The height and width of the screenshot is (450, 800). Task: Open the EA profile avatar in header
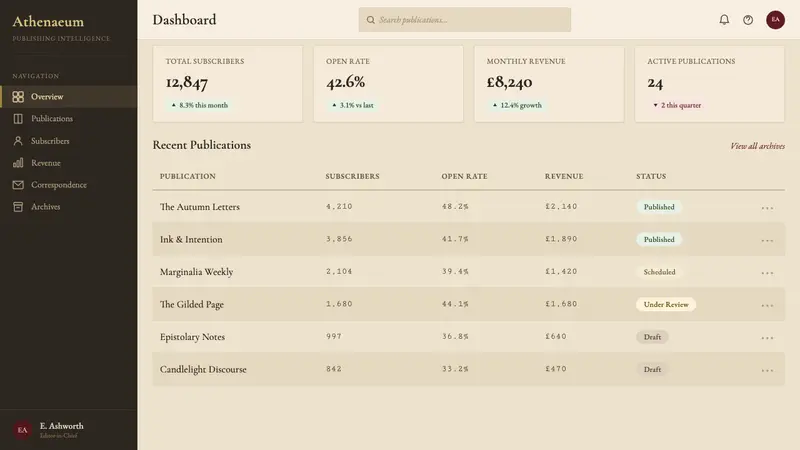775,20
